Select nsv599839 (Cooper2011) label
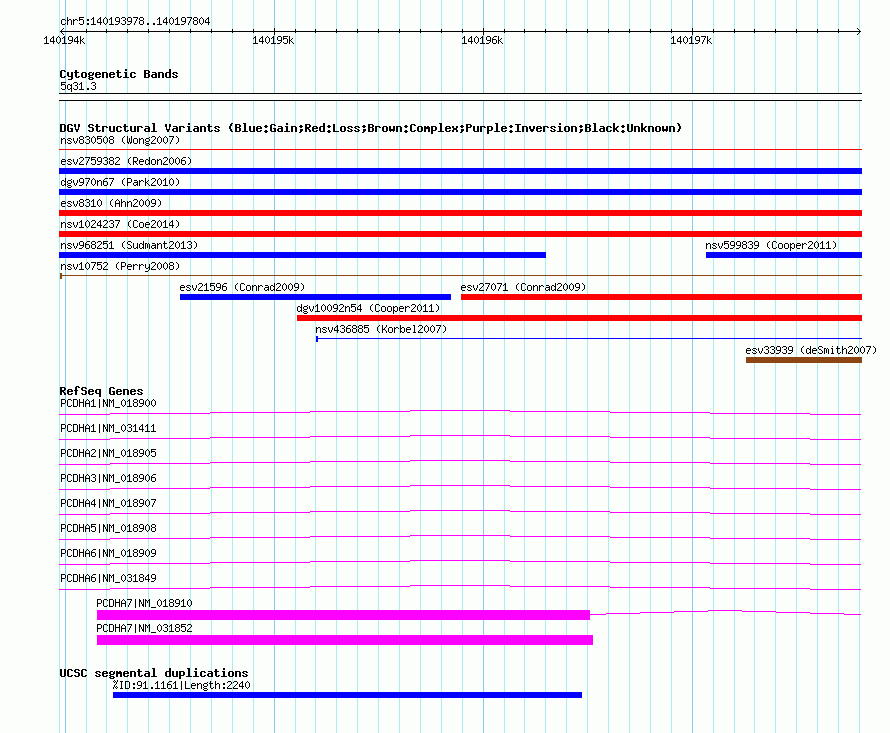This screenshot has width=890, height=733. [771, 245]
